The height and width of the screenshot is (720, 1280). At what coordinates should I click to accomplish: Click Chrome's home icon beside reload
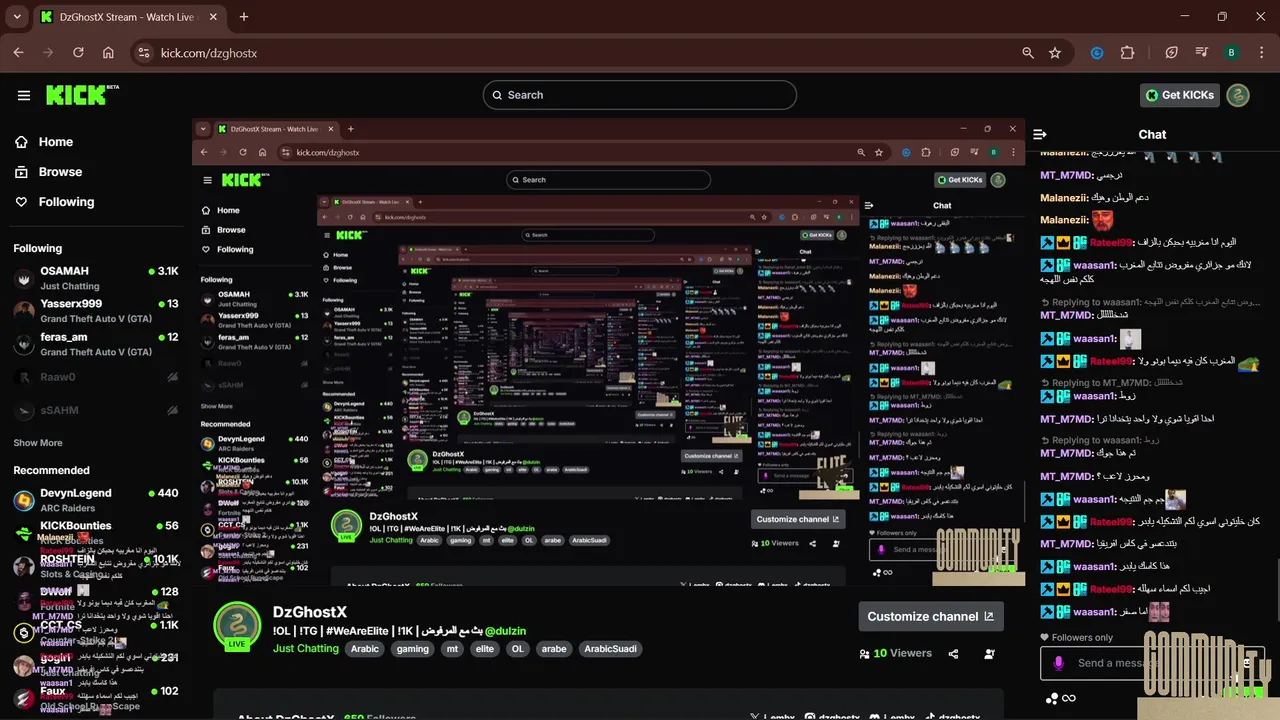pyautogui.click(x=108, y=53)
